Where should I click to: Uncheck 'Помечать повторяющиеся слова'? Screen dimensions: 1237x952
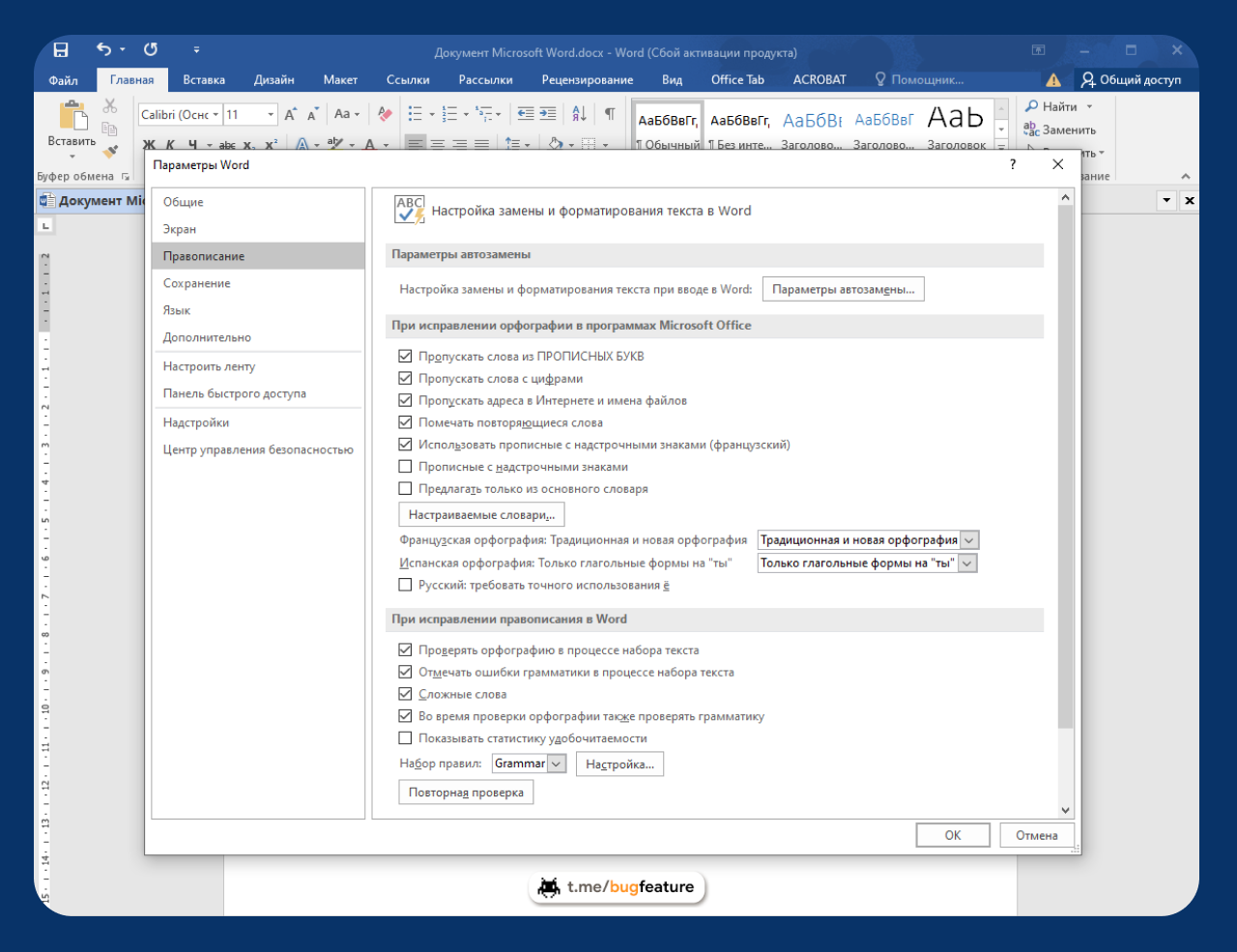[405, 422]
